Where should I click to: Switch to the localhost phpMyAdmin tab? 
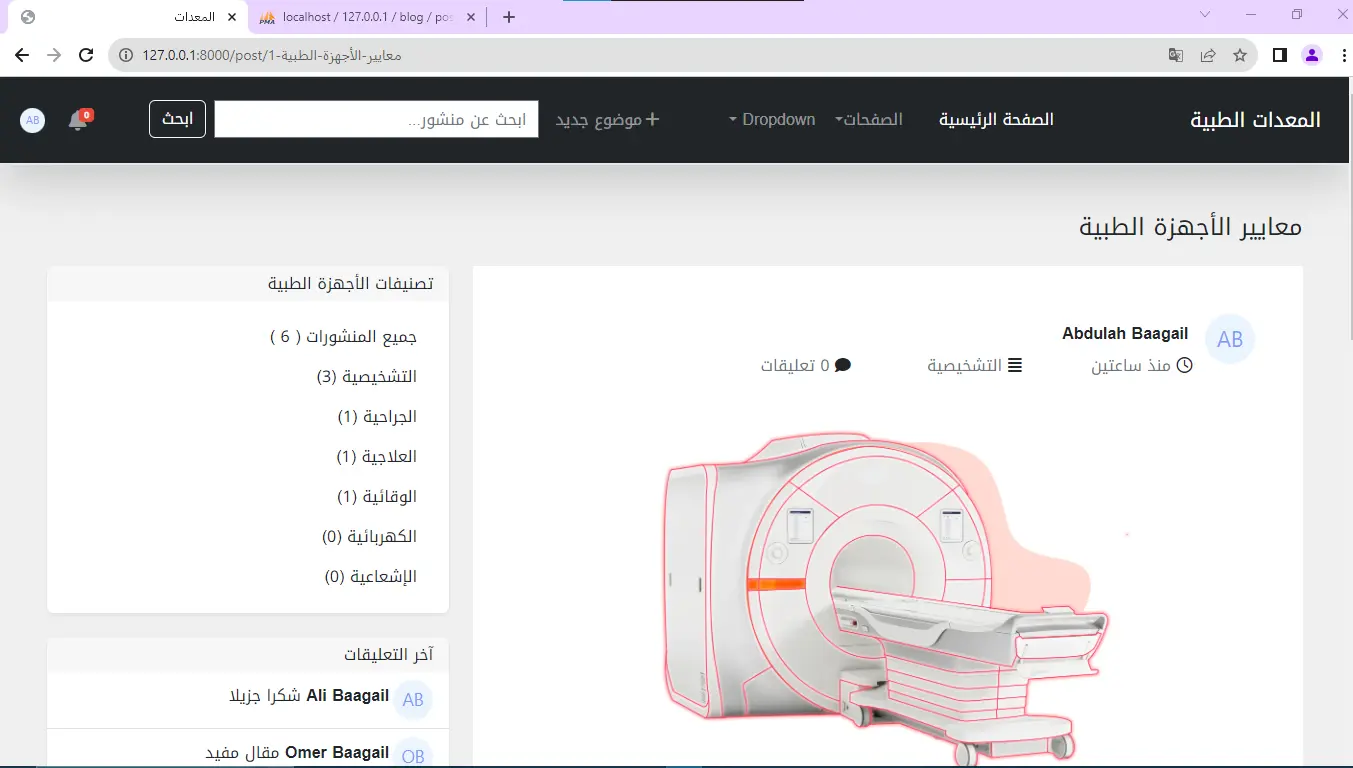point(365,17)
